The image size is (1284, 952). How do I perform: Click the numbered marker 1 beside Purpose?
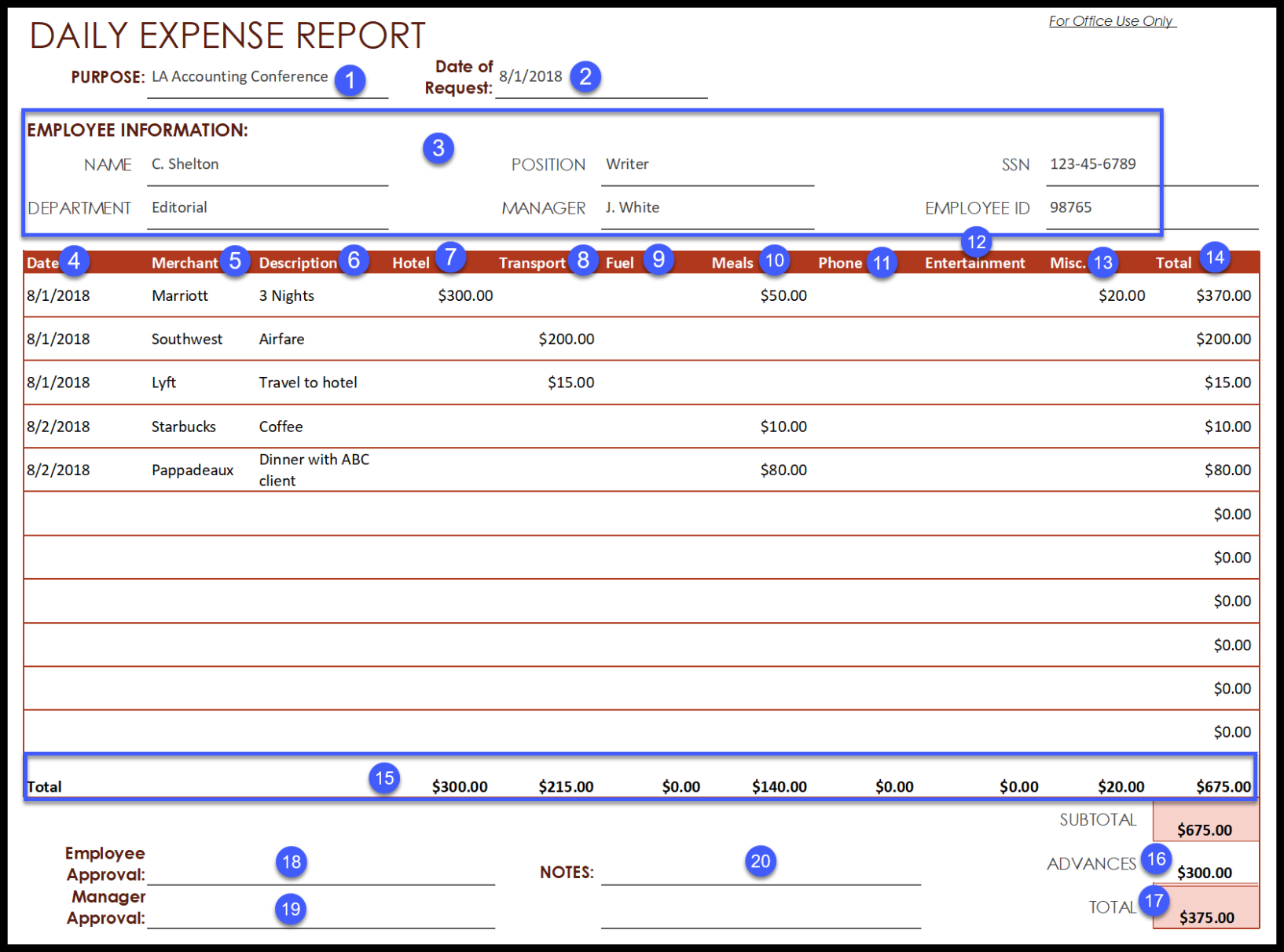pos(350,80)
